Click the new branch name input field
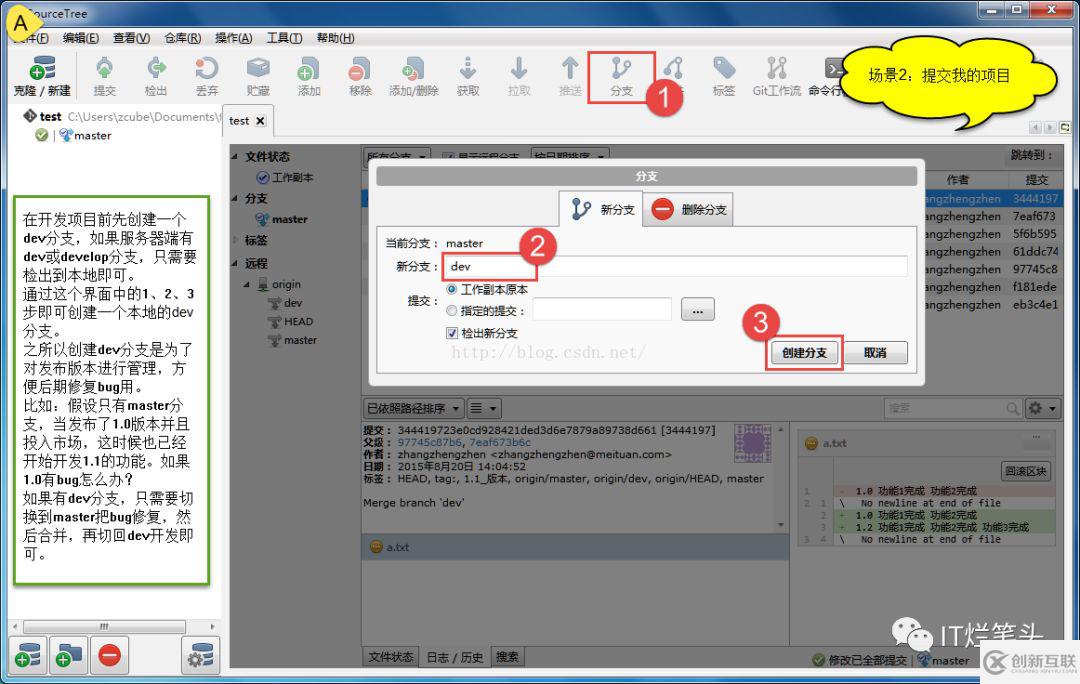This screenshot has height=684, width=1080. tap(676, 267)
